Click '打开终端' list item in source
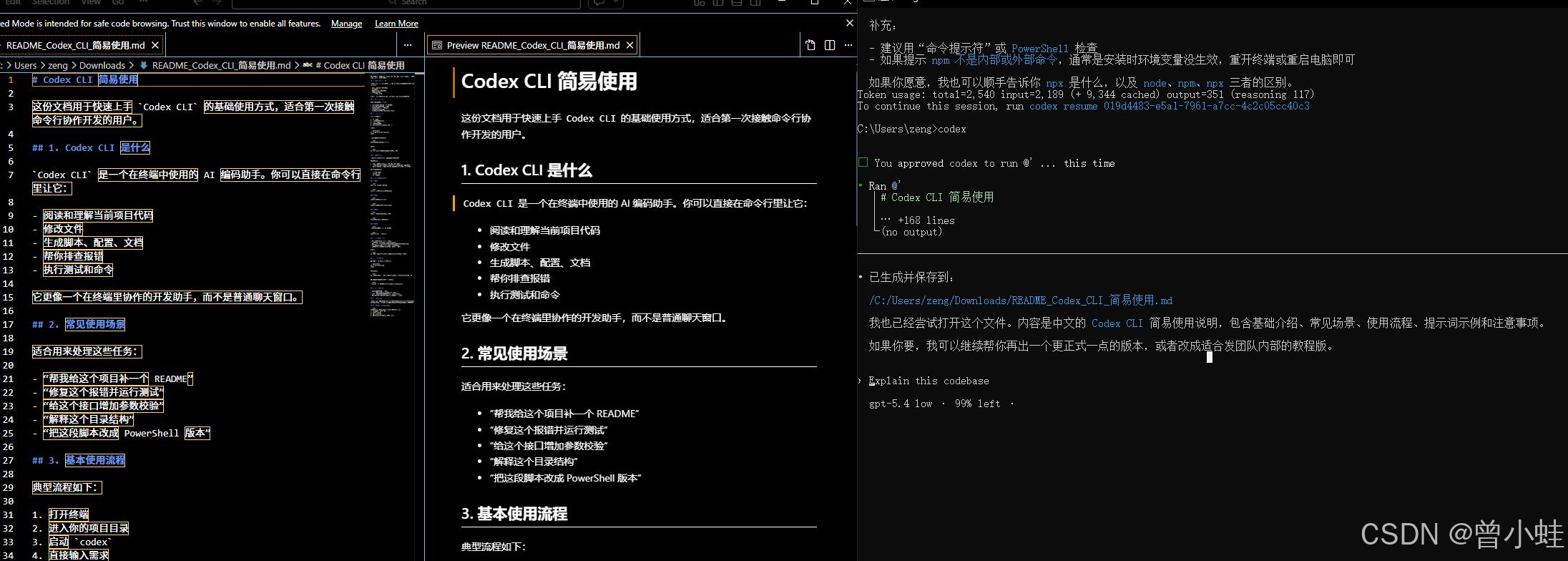The width and height of the screenshot is (1568, 561). (x=69, y=514)
